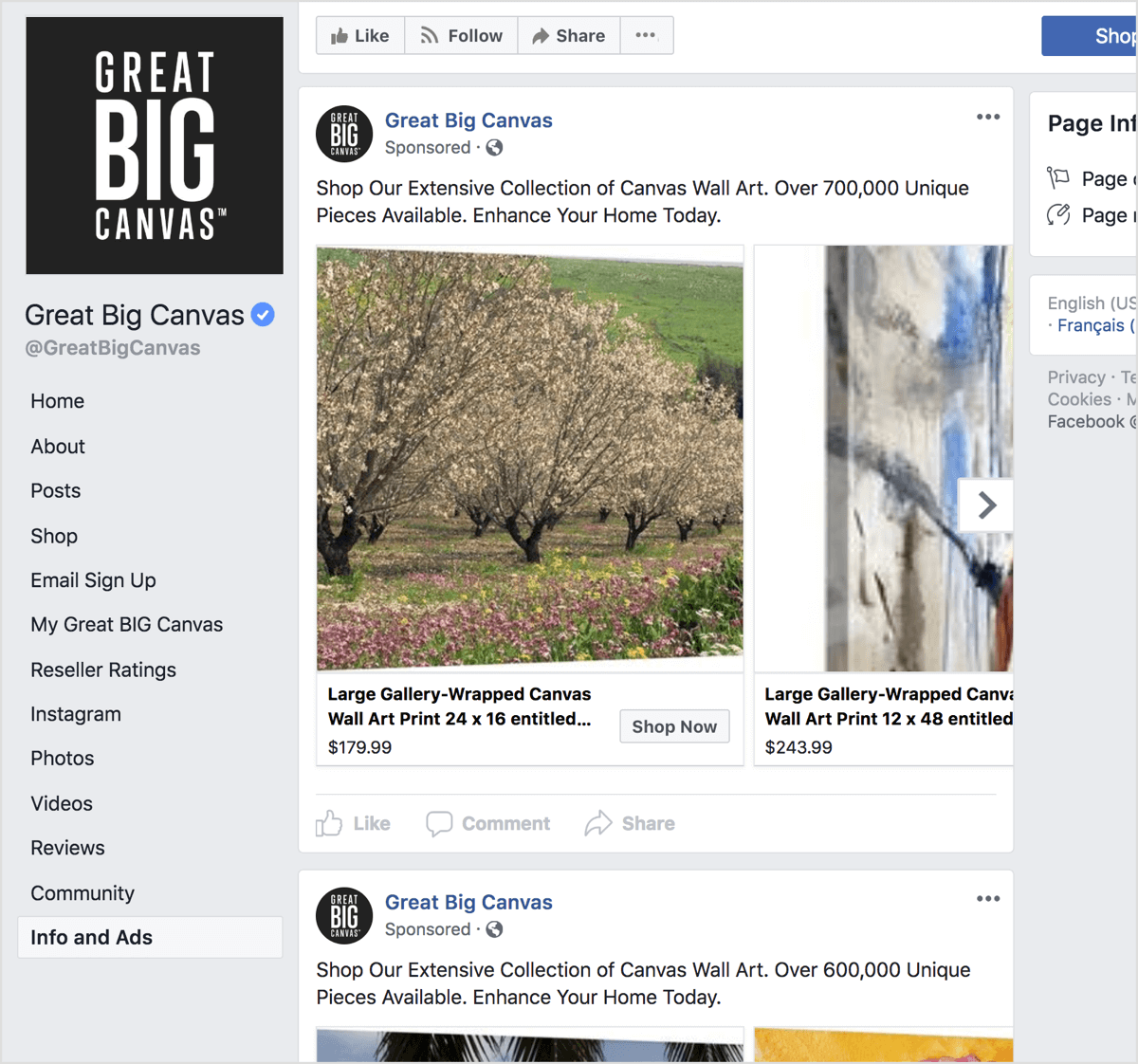Switch language to Français
The height and width of the screenshot is (1064, 1138).
pos(1091,325)
